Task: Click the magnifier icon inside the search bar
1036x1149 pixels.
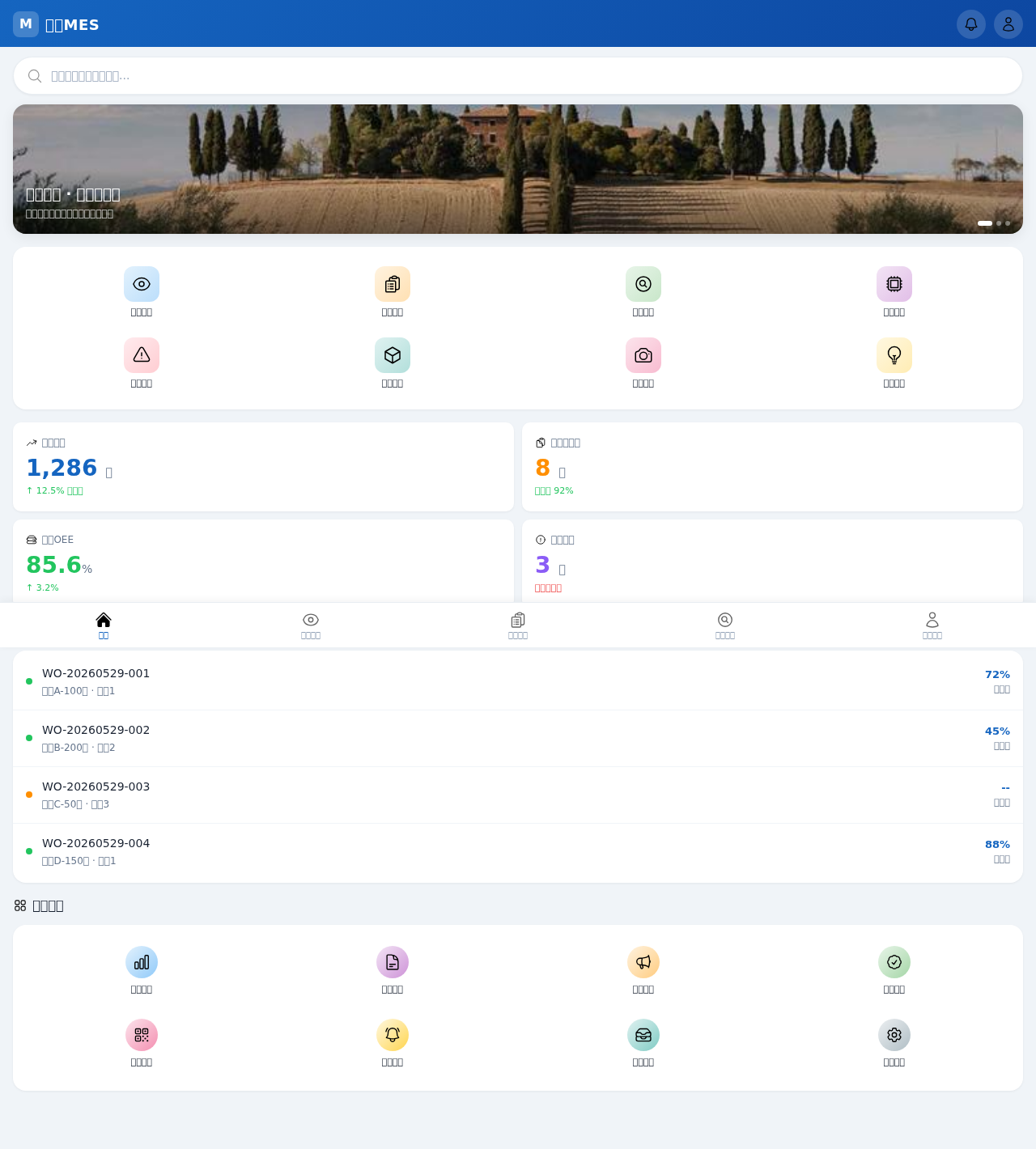Action: pos(35,76)
